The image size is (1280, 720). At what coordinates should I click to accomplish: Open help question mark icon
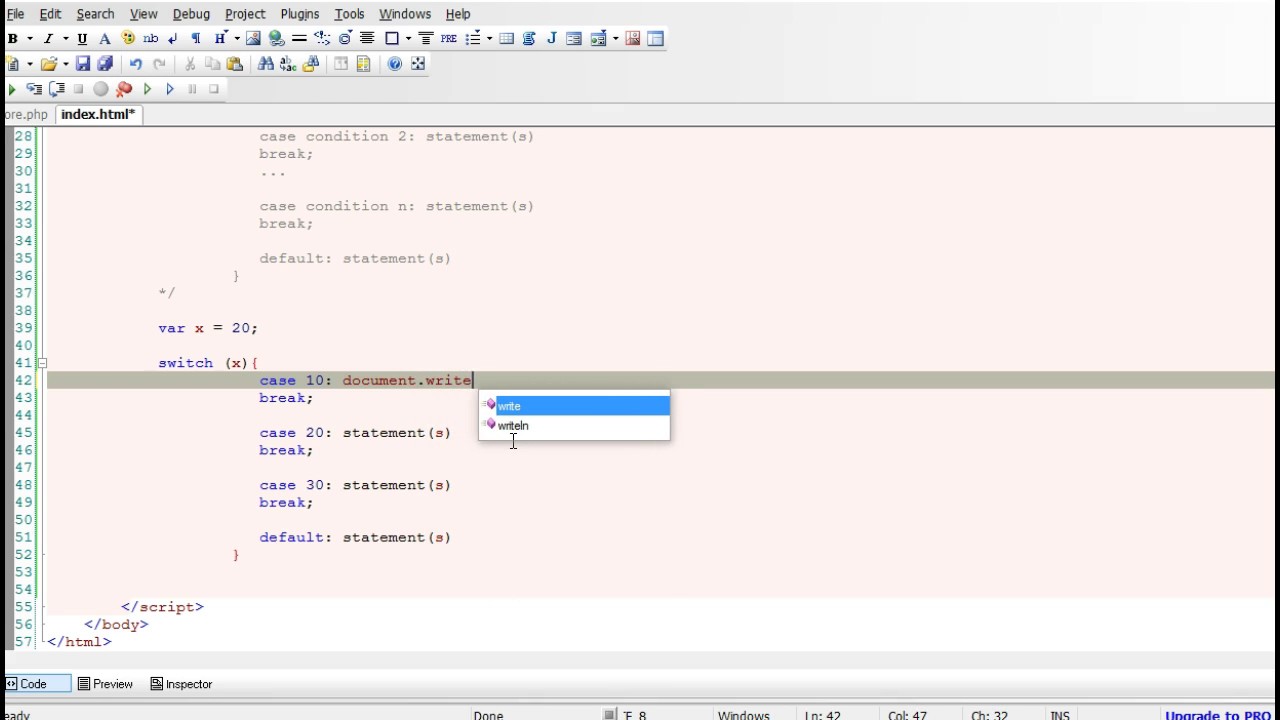pyautogui.click(x=395, y=64)
